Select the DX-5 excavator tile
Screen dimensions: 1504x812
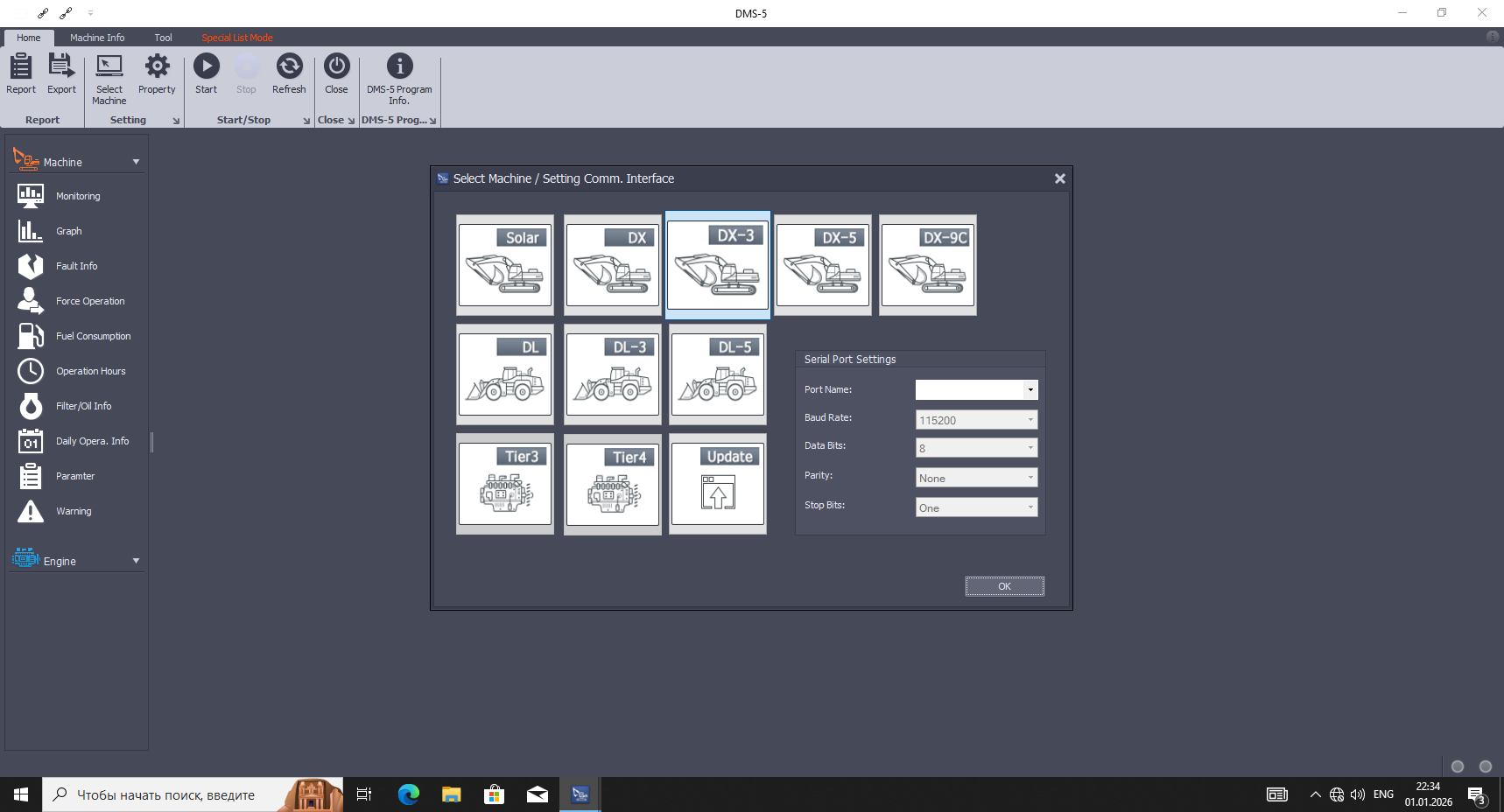coord(823,265)
